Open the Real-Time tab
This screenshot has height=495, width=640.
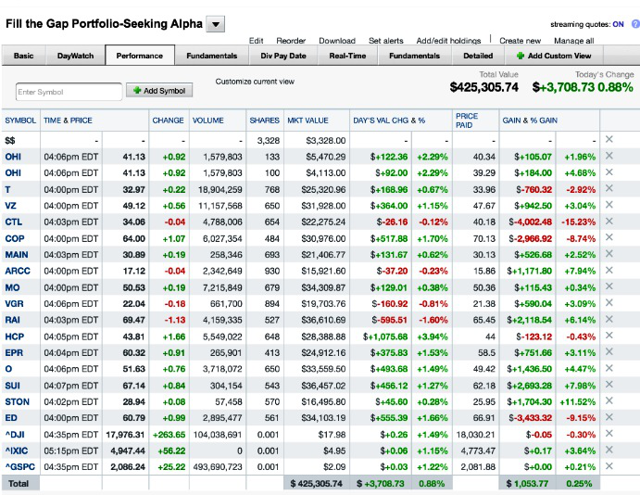[347, 55]
